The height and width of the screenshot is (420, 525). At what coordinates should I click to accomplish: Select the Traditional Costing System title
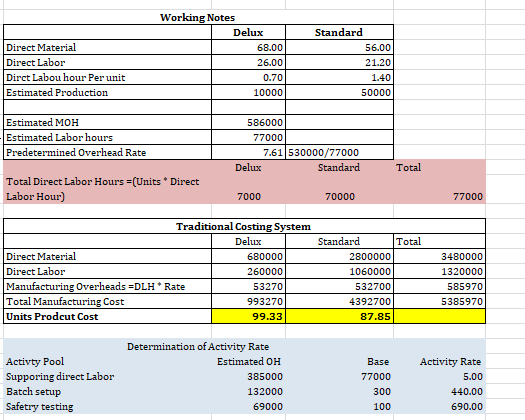pos(243,226)
